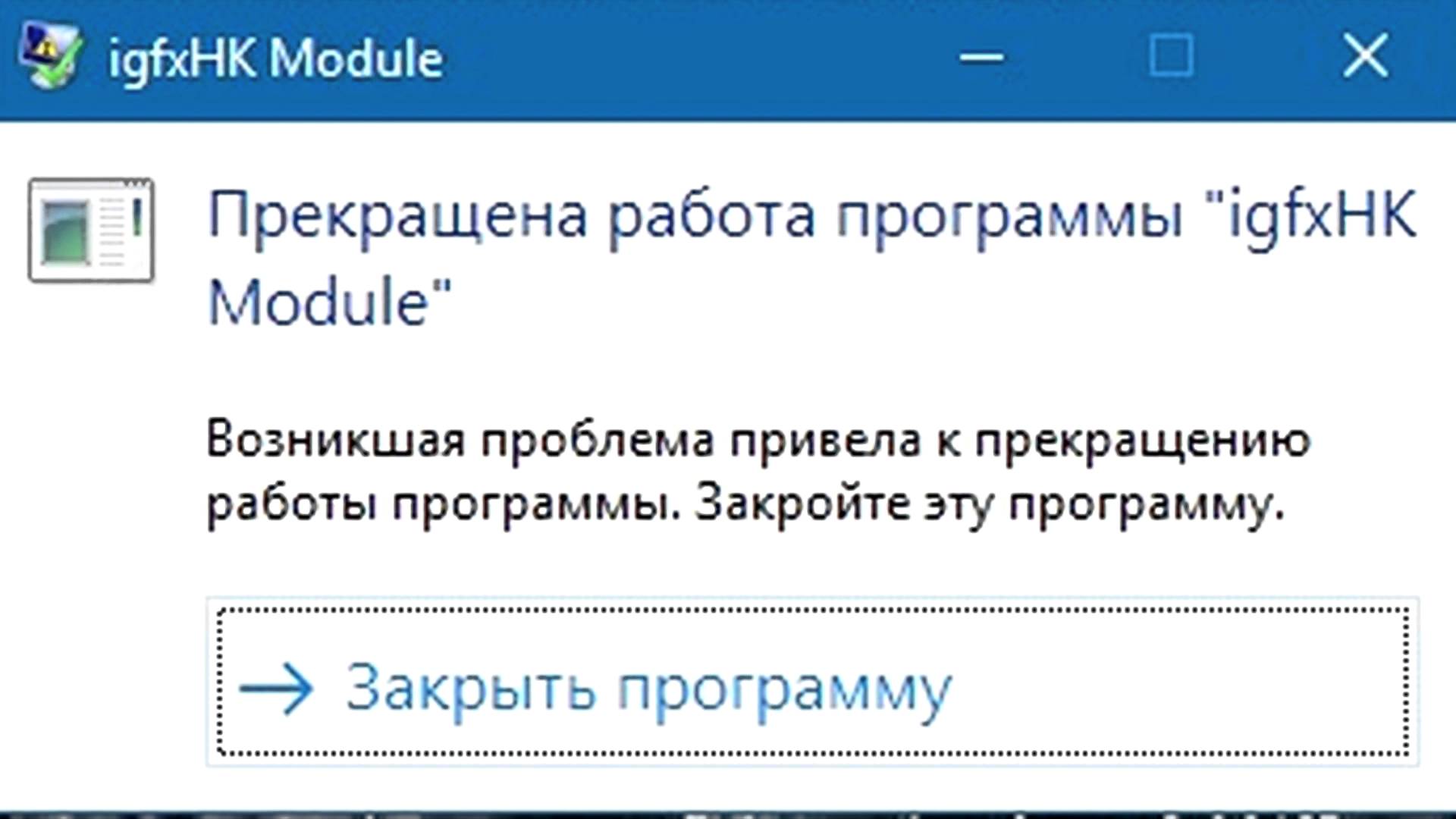This screenshot has width=1456, height=819.
Task: Select the program termination close option
Action: (811, 681)
